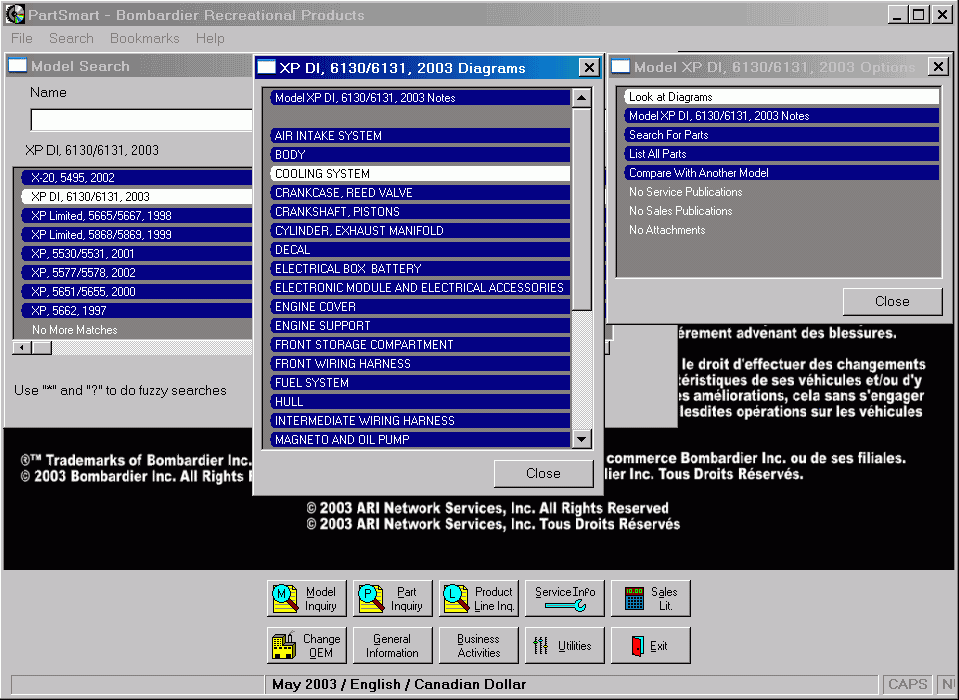Click PartSmart application icon in title bar
Image resolution: width=959 pixels, height=700 pixels.
click(x=15, y=14)
